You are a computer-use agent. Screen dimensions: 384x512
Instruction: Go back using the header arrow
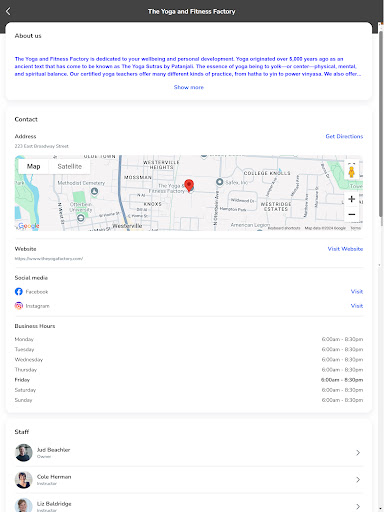click(x=8, y=11)
